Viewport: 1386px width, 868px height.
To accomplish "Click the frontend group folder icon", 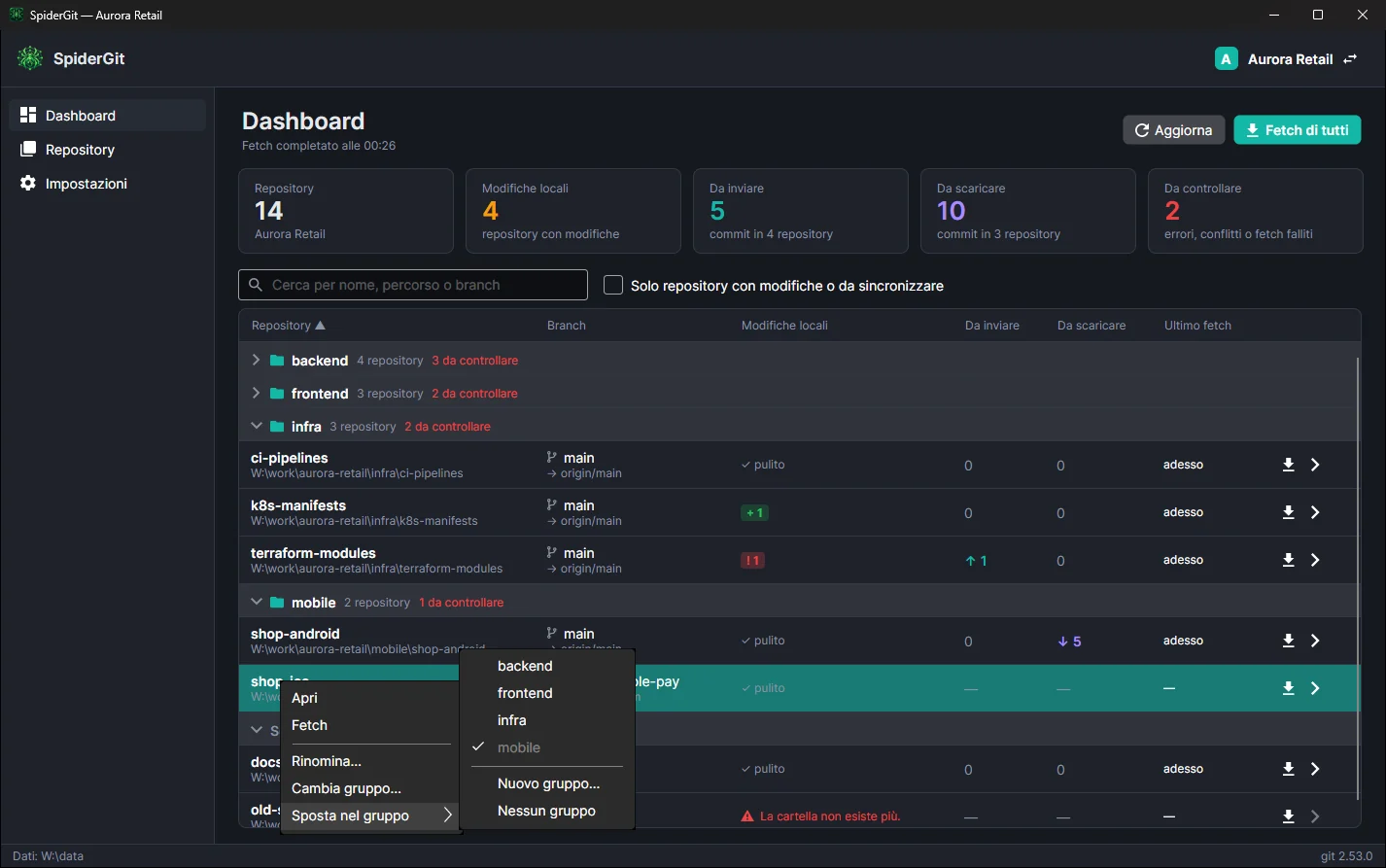I will coord(277,394).
